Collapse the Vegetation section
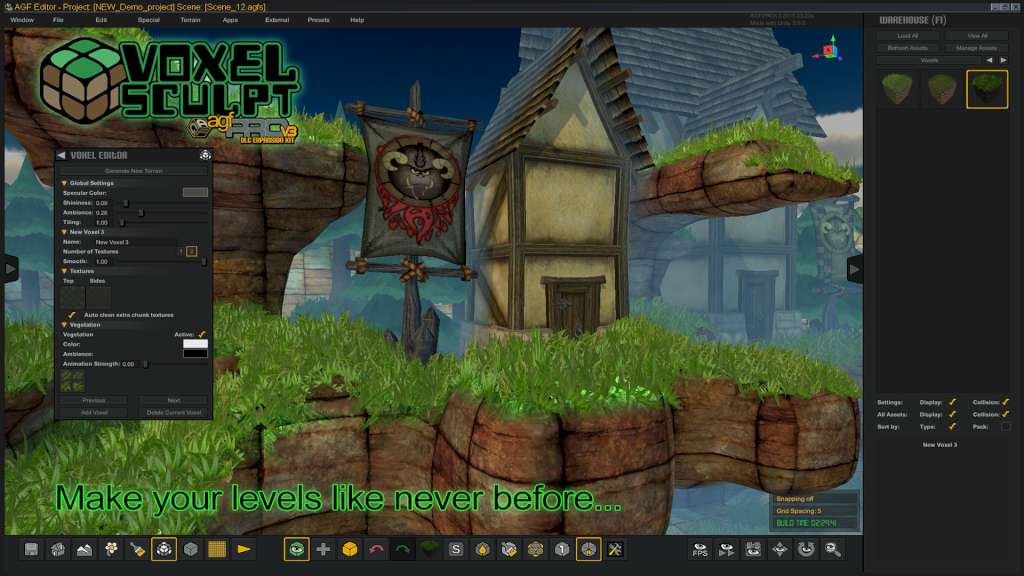This screenshot has height=576, width=1024. click(x=64, y=324)
